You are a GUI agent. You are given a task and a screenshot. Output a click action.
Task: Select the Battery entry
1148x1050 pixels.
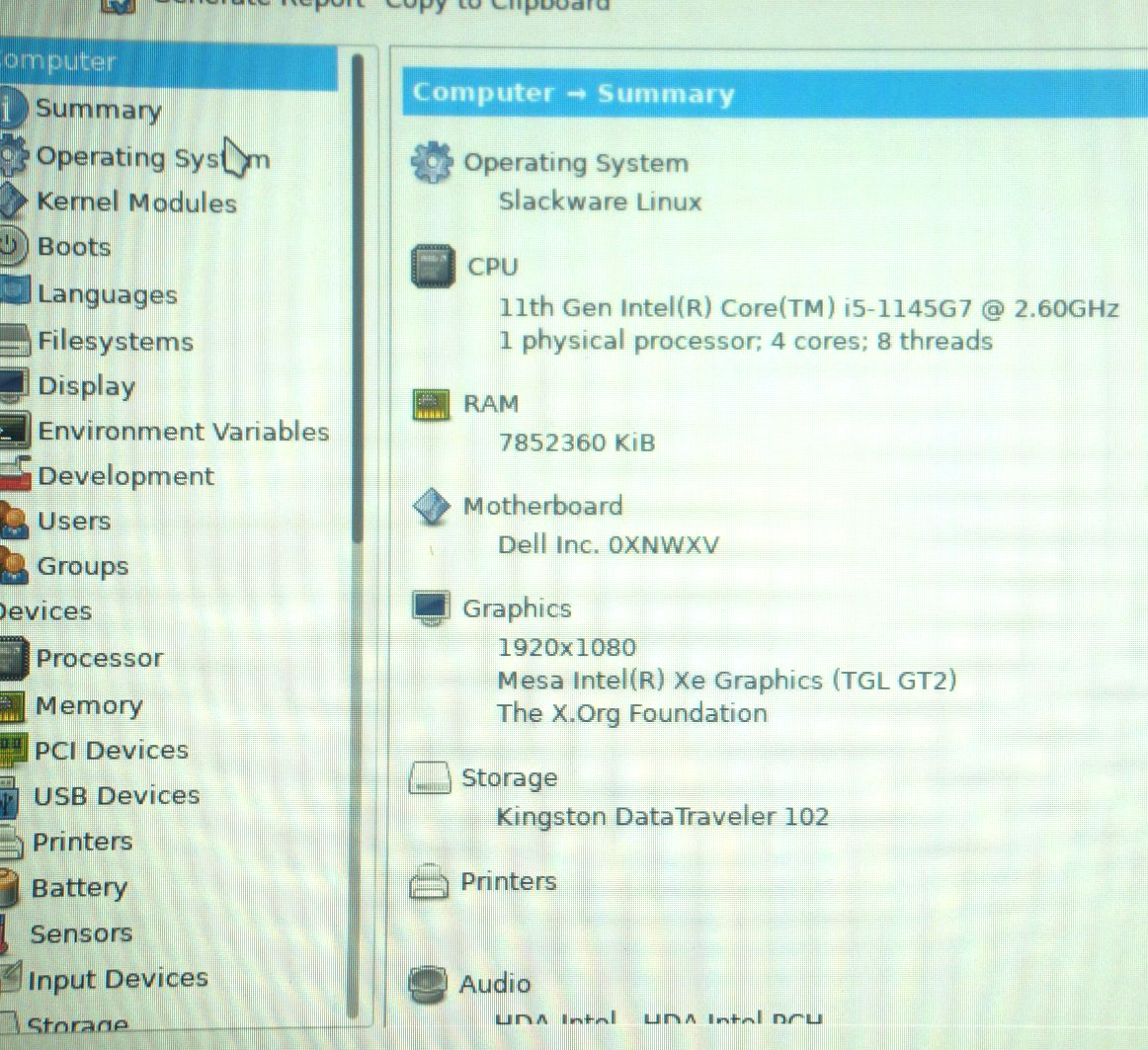(x=80, y=888)
